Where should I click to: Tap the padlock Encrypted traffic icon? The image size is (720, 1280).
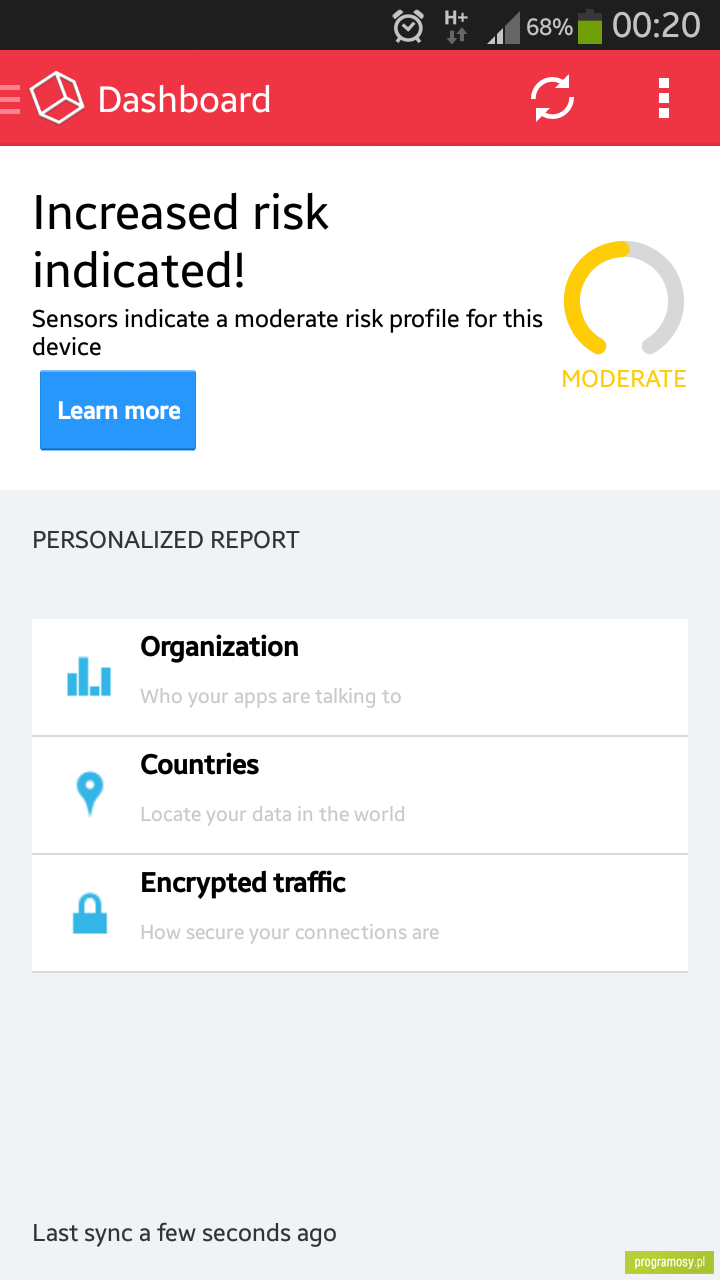(90, 912)
